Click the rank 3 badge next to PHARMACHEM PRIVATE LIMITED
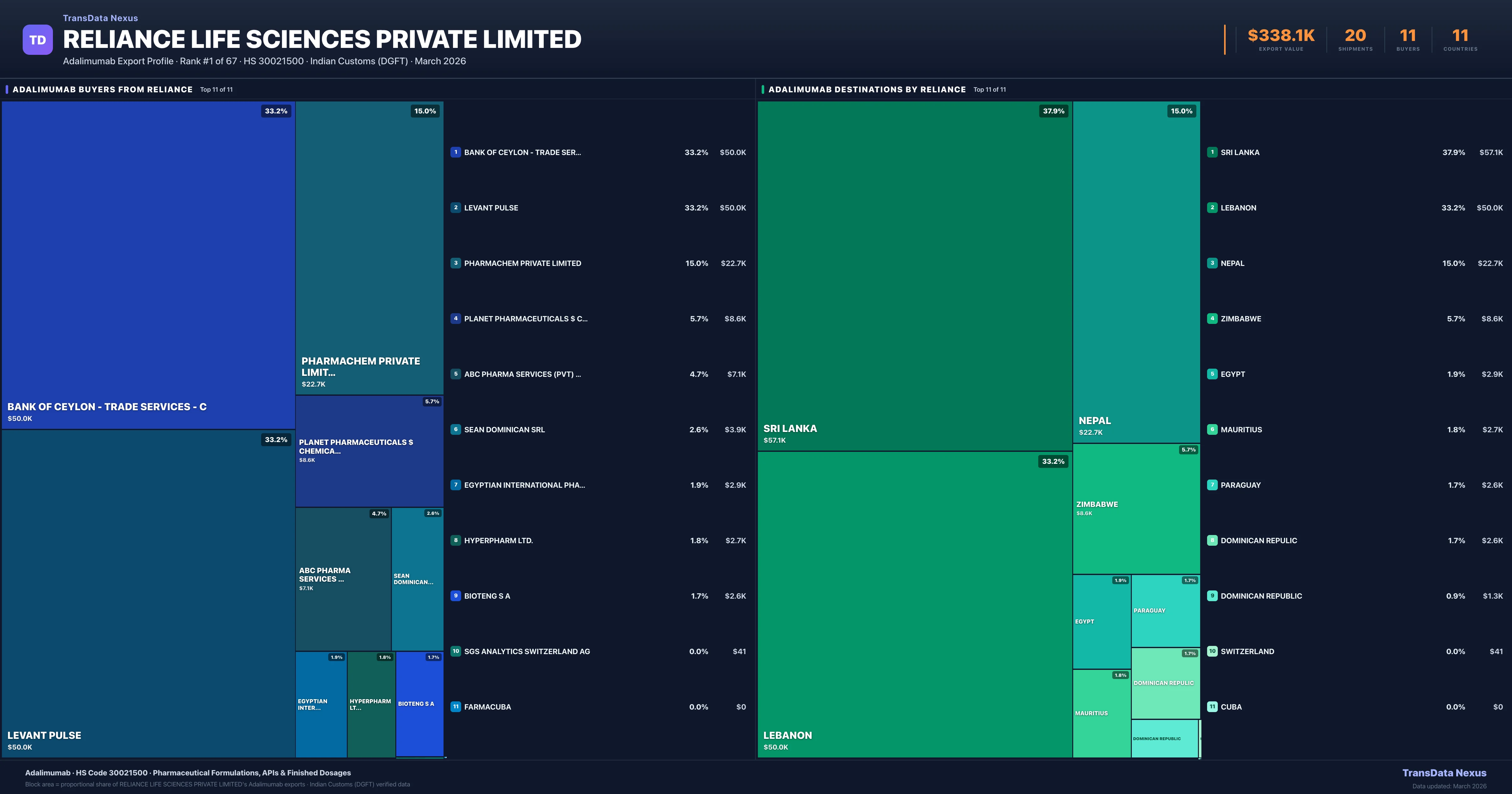Image resolution: width=1512 pixels, height=794 pixels. 455,263
